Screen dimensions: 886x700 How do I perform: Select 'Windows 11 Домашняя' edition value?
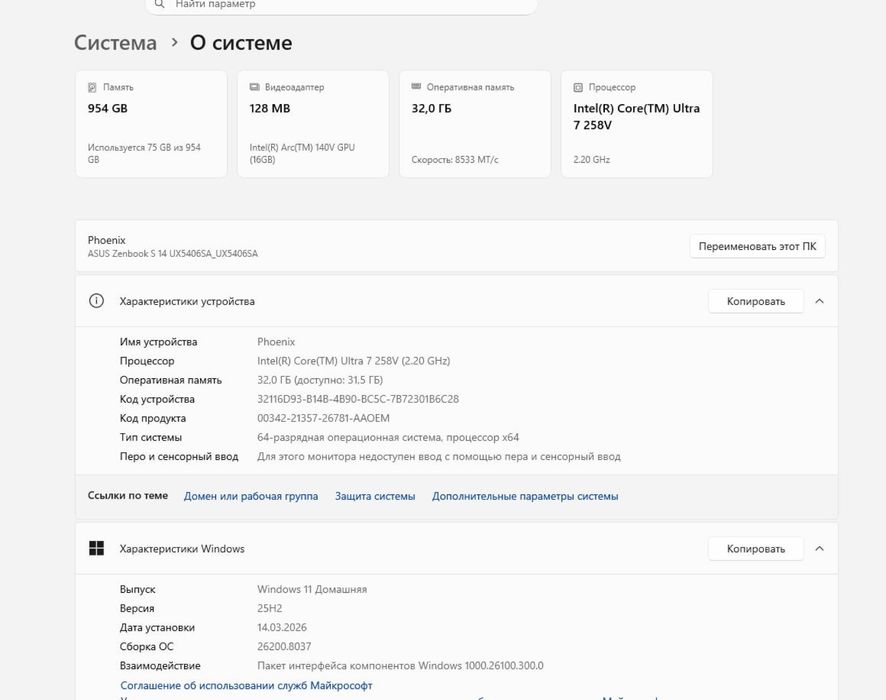click(312, 589)
